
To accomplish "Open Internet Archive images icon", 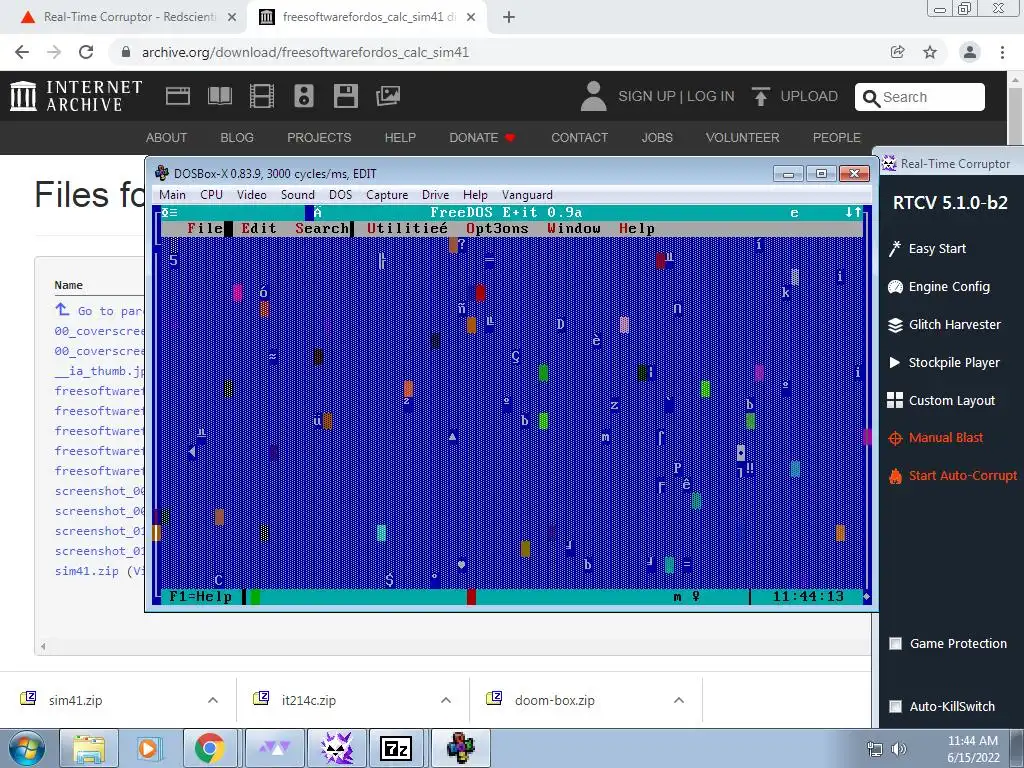I will (x=387, y=96).
